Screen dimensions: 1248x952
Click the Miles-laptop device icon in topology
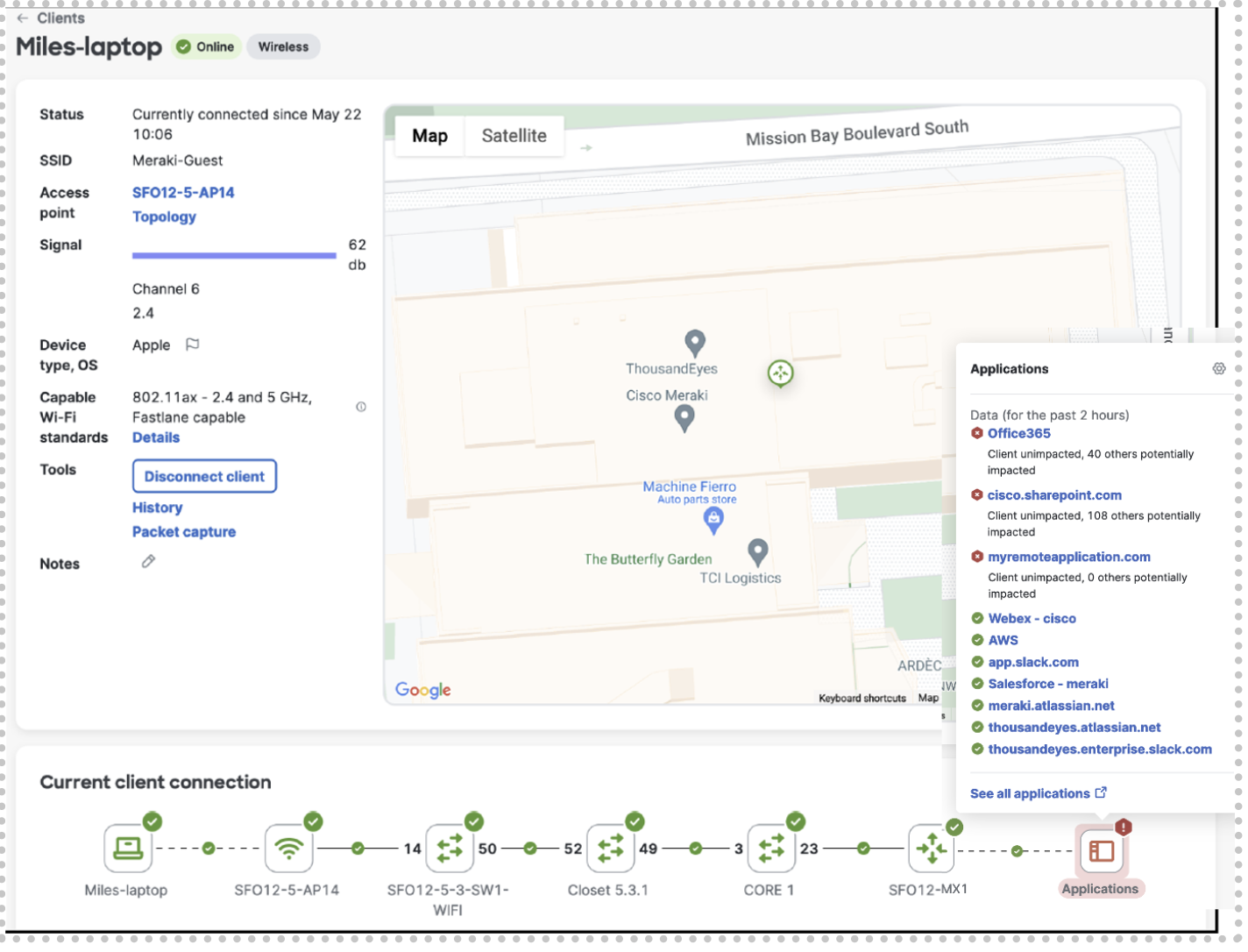[x=128, y=848]
